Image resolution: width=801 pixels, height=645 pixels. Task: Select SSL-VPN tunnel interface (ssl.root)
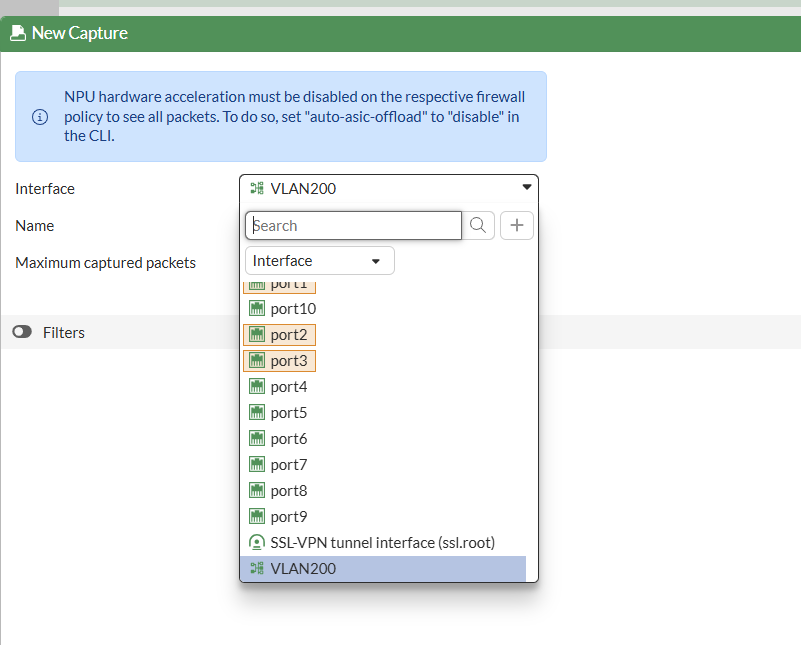[x=382, y=543]
